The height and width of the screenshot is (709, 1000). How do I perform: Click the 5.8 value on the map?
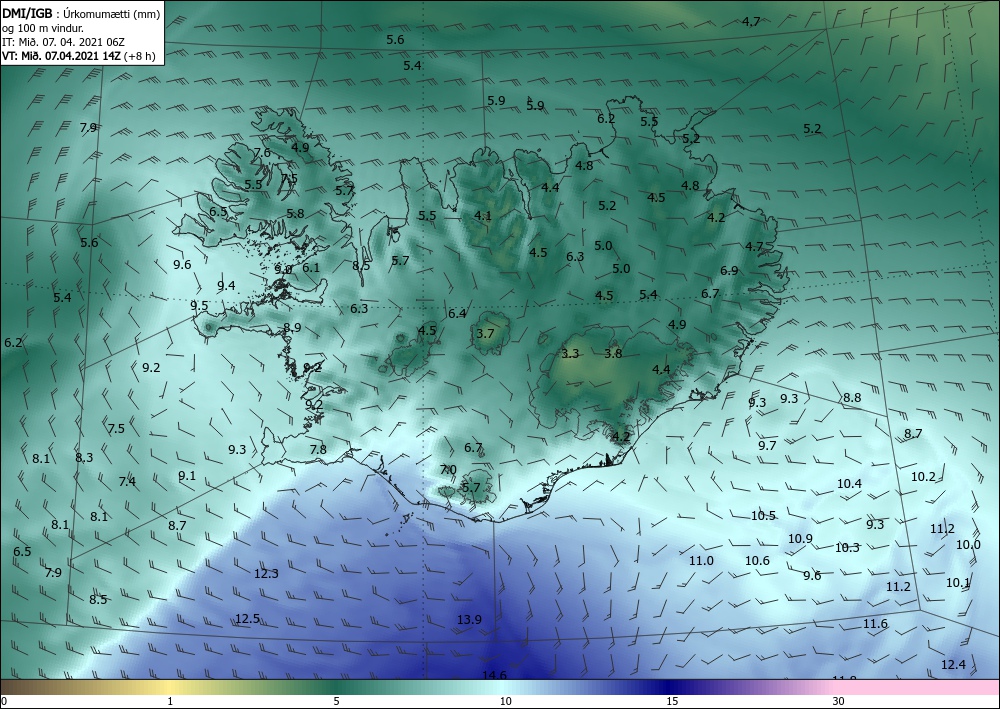point(295,214)
